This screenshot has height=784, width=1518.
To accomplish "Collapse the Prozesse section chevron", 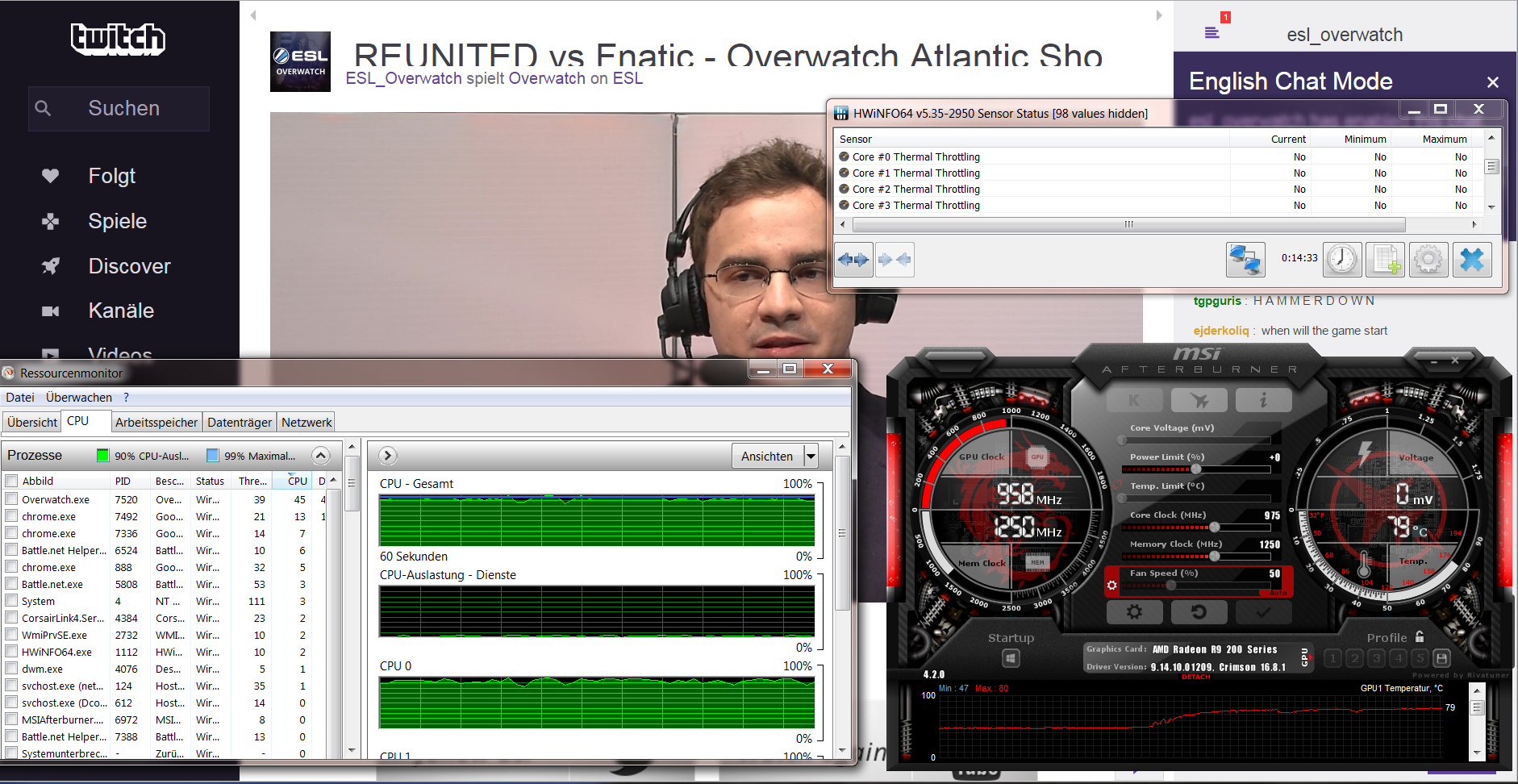I will pyautogui.click(x=321, y=456).
